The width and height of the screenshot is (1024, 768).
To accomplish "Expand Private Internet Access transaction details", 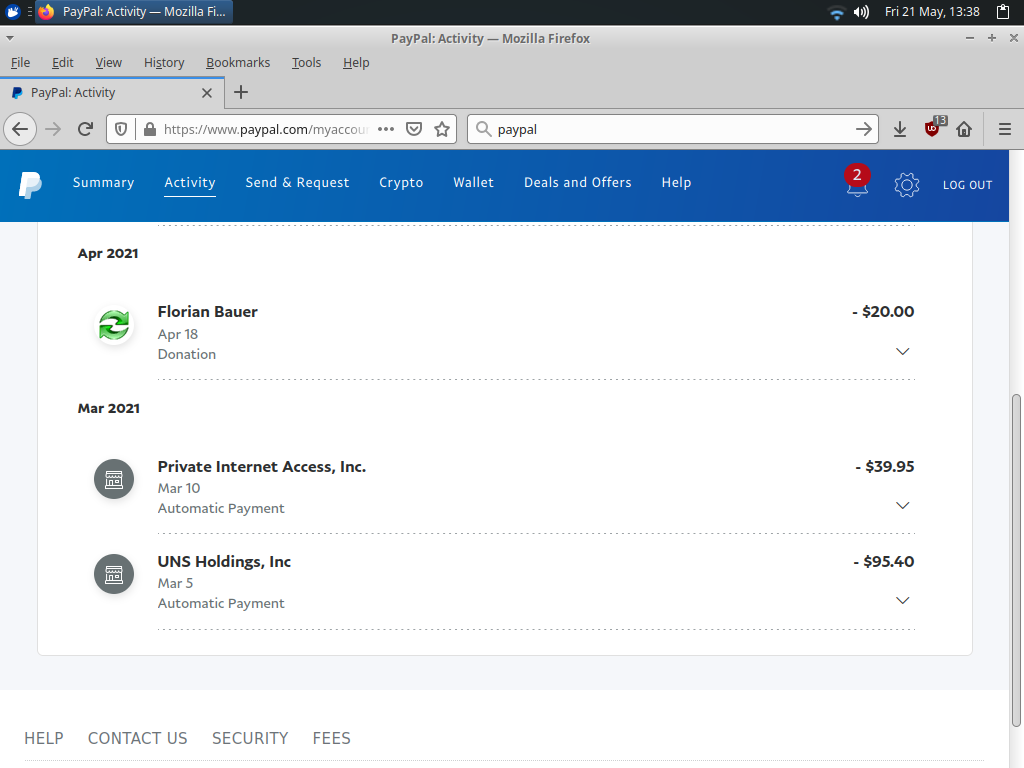I will click(903, 505).
